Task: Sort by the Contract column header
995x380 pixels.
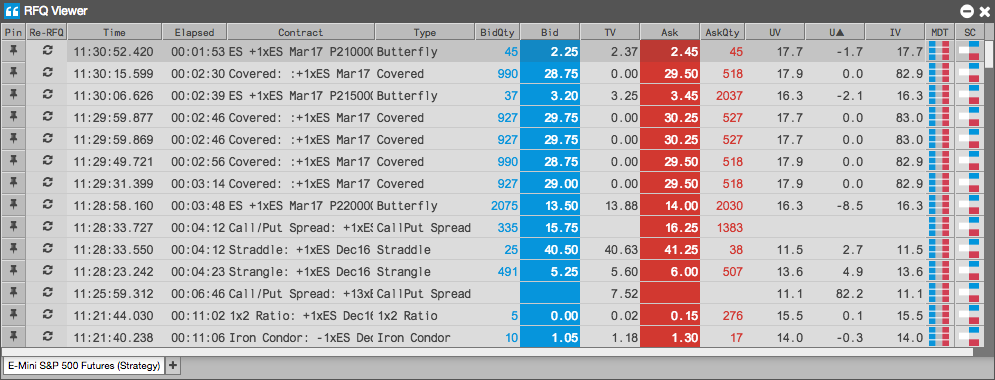Action: pos(301,32)
